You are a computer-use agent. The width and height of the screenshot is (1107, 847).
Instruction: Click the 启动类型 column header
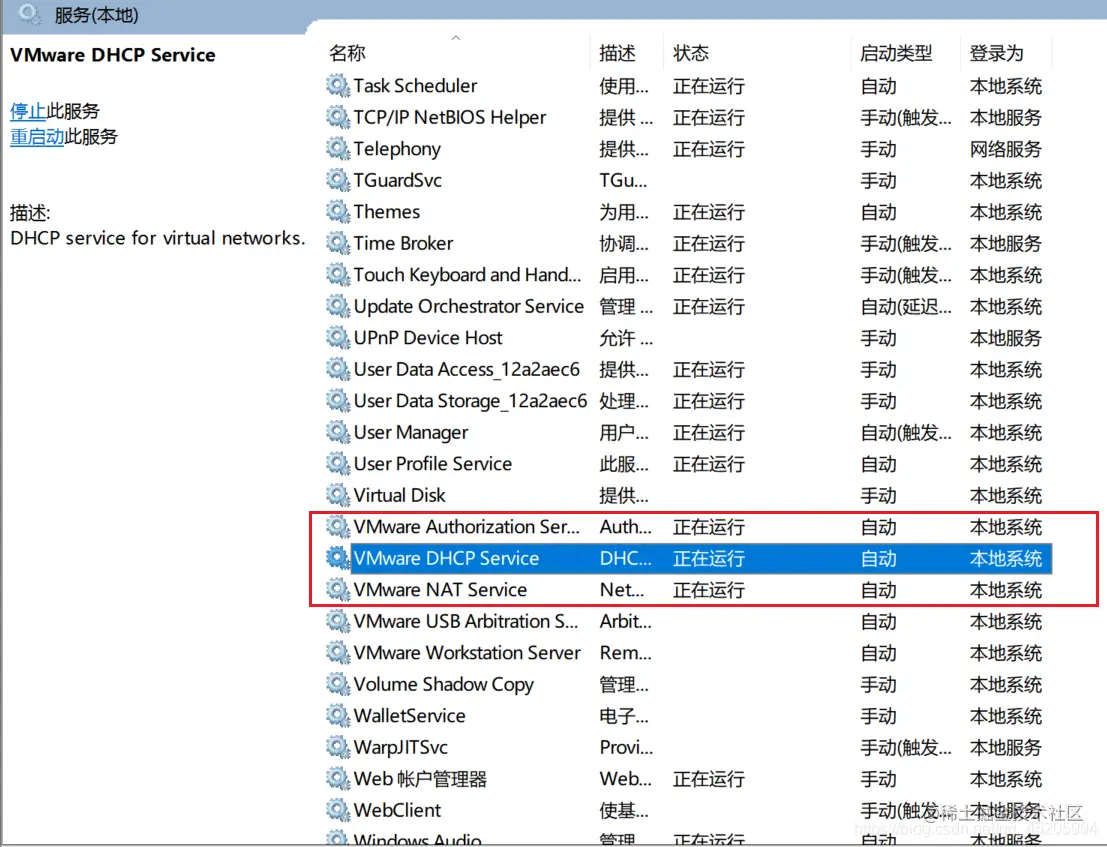tap(896, 53)
